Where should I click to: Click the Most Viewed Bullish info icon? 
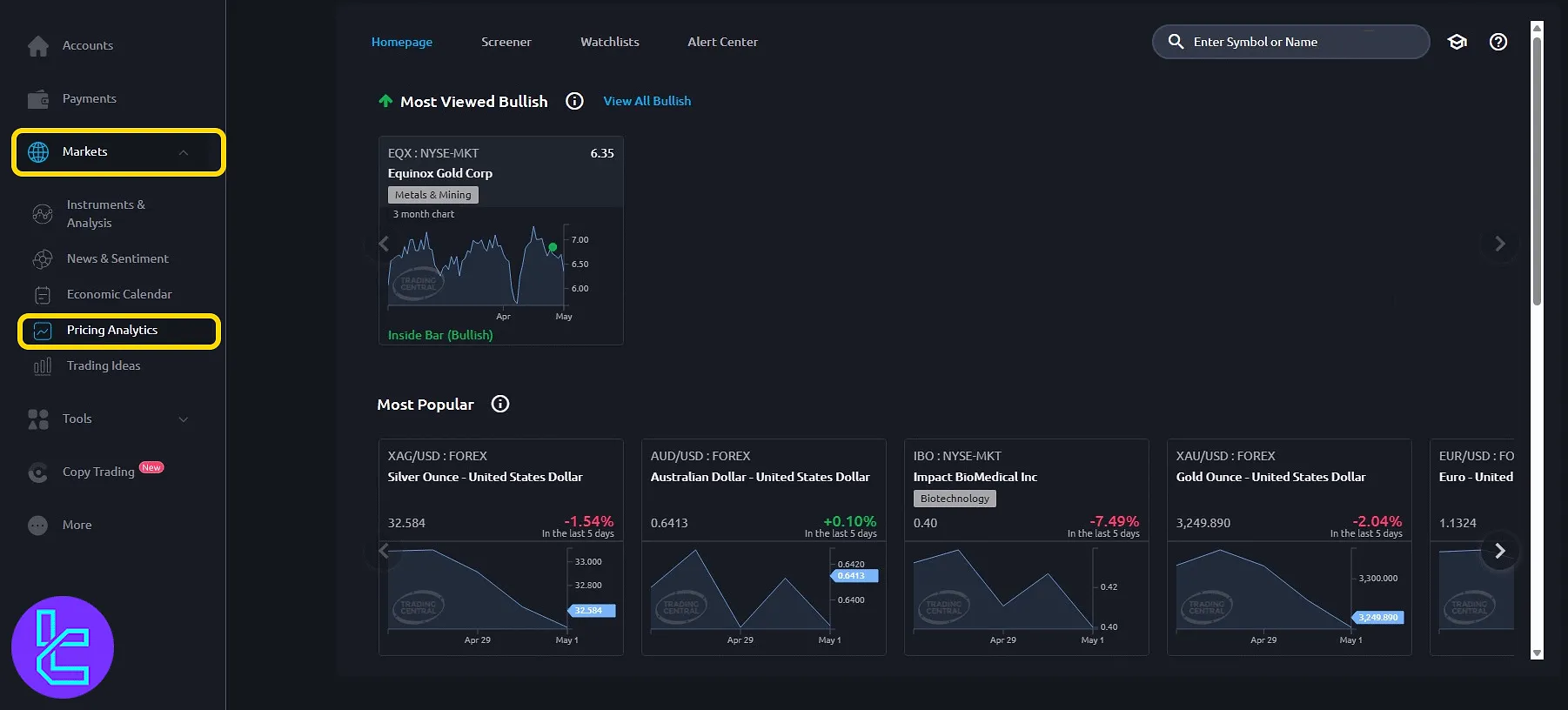(x=574, y=101)
